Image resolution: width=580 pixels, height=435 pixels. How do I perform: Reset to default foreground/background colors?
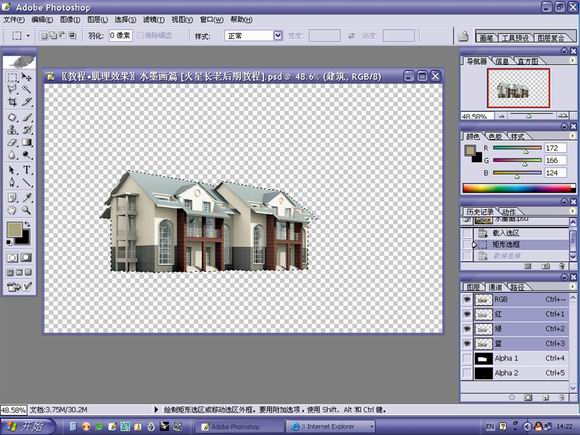[x=9, y=242]
